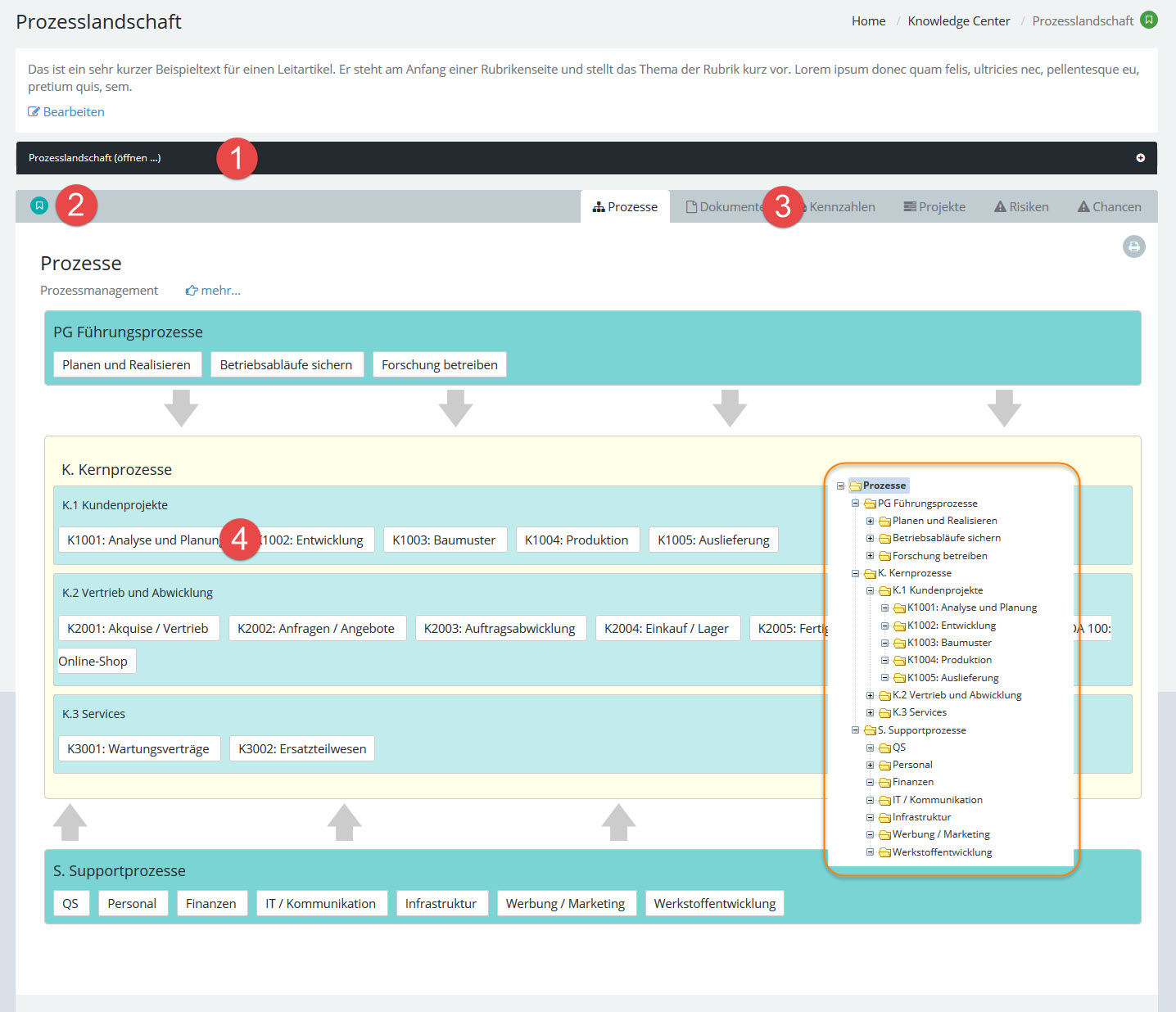Expand the Personal node in tree
The width and height of the screenshot is (1176, 1012).
pos(870,766)
